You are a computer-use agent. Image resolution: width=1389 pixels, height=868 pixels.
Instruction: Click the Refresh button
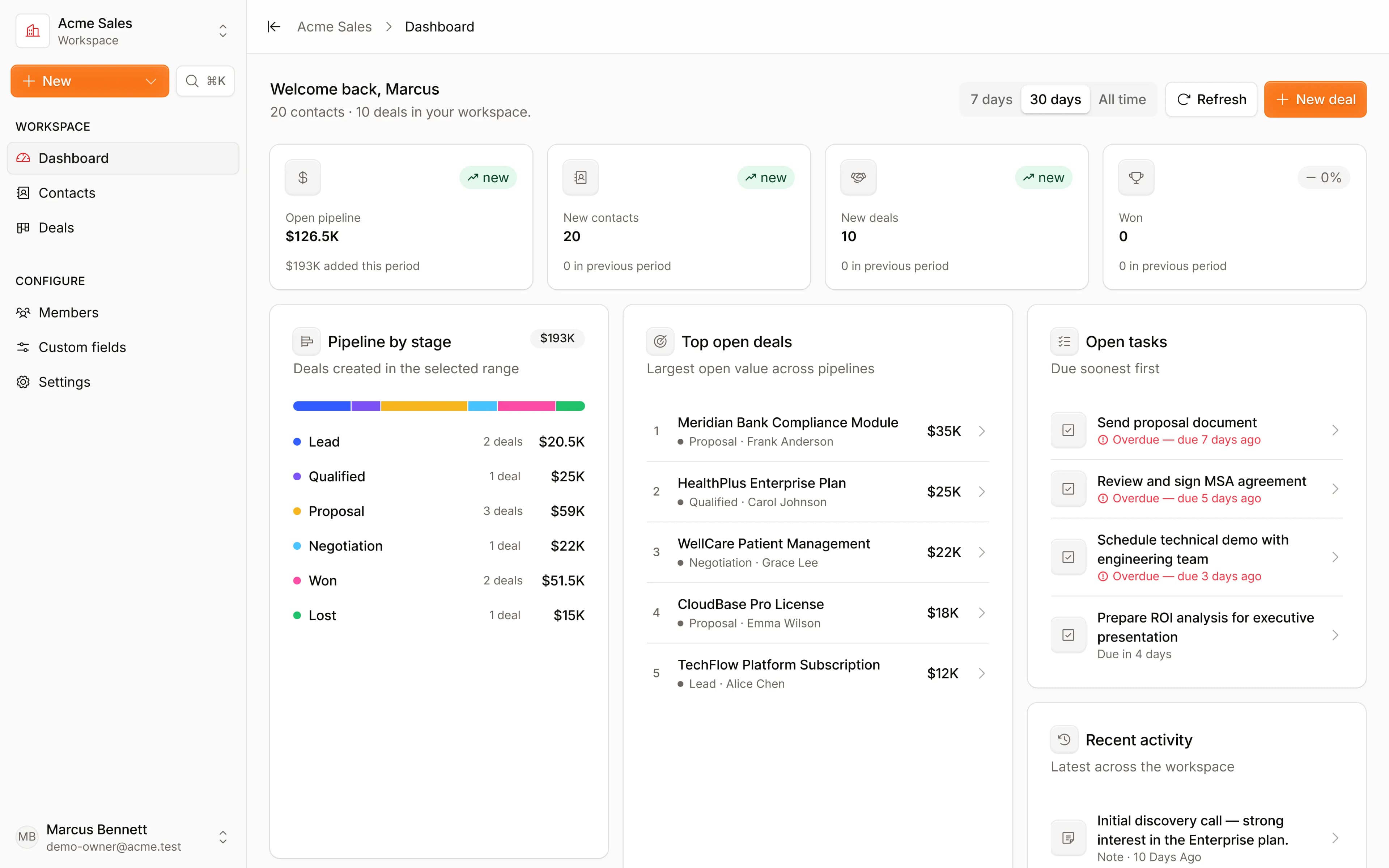point(1211,99)
